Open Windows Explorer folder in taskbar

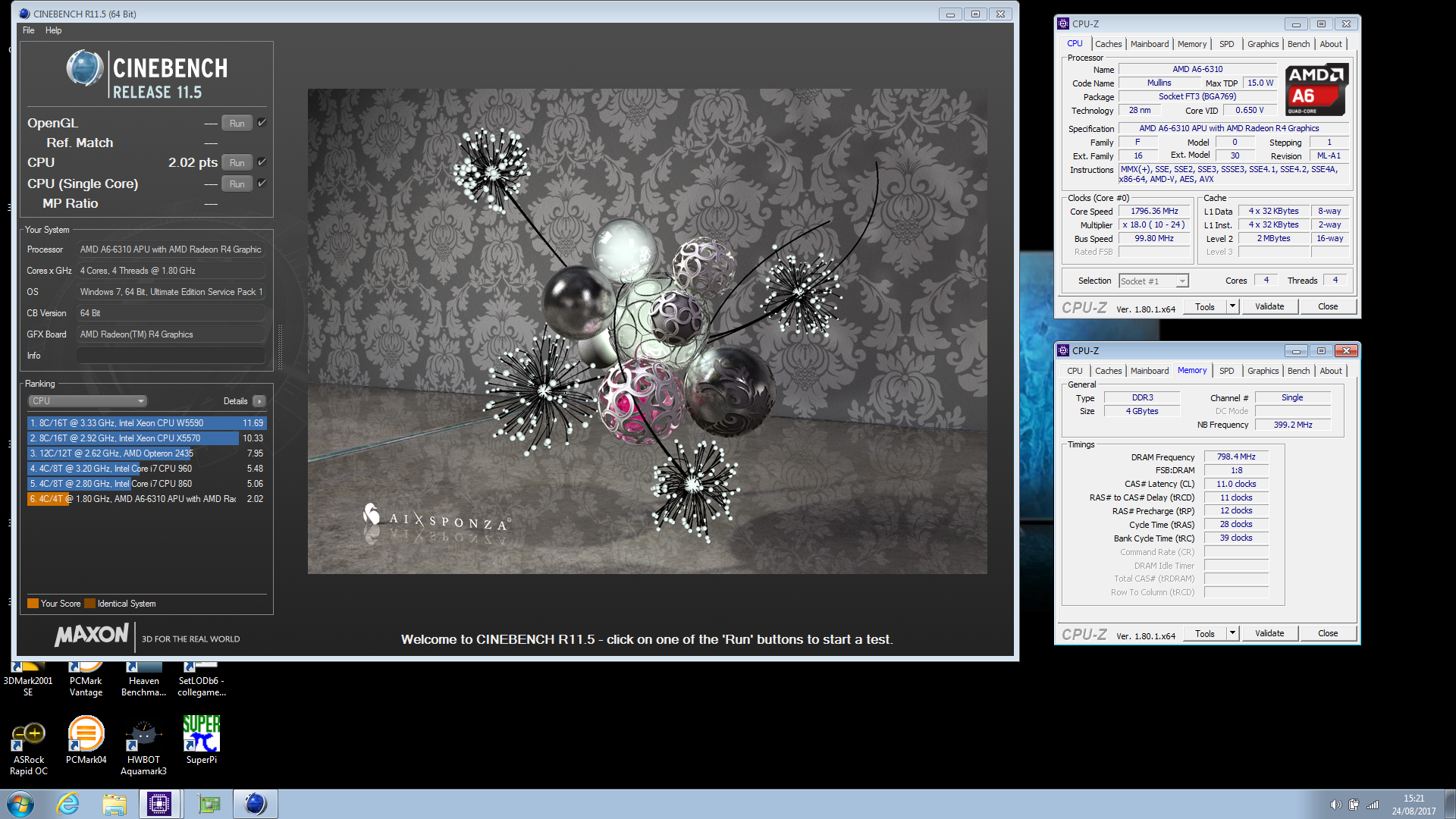[115, 804]
